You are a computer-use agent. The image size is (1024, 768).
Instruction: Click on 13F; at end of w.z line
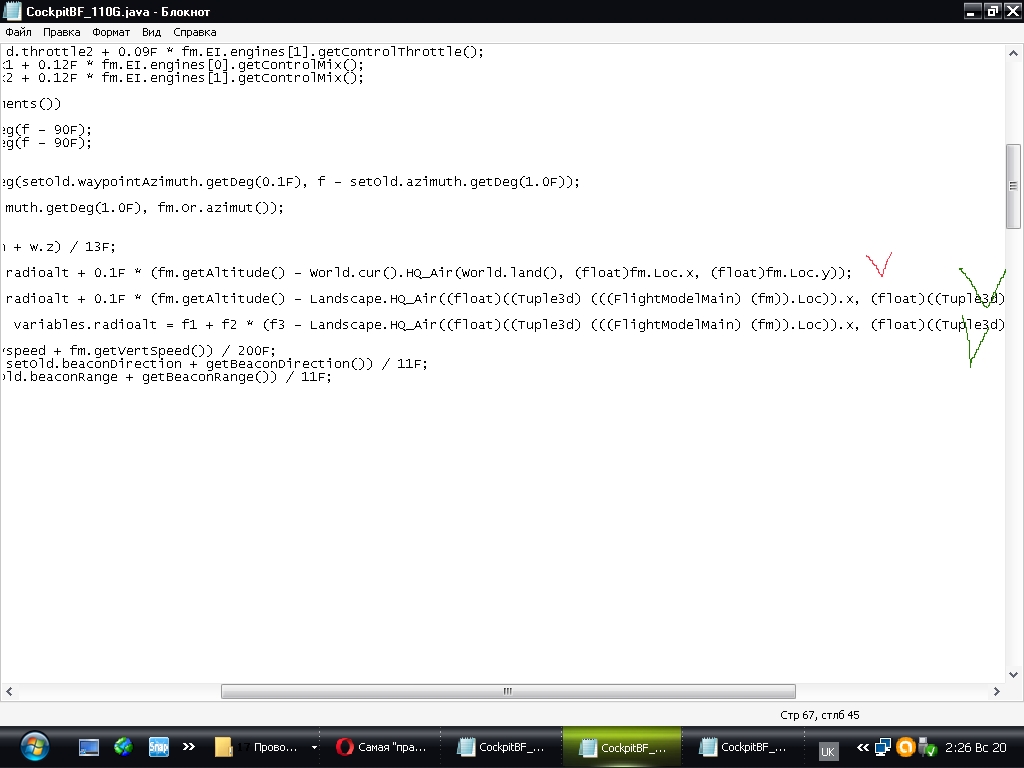100,247
